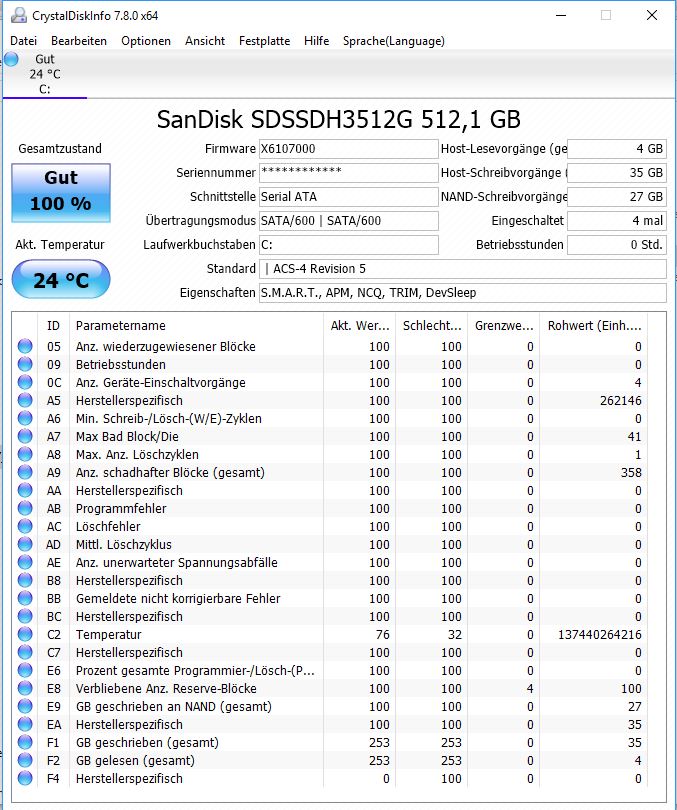
Task: Select the C: drive tab status orb
Action: click(11, 59)
